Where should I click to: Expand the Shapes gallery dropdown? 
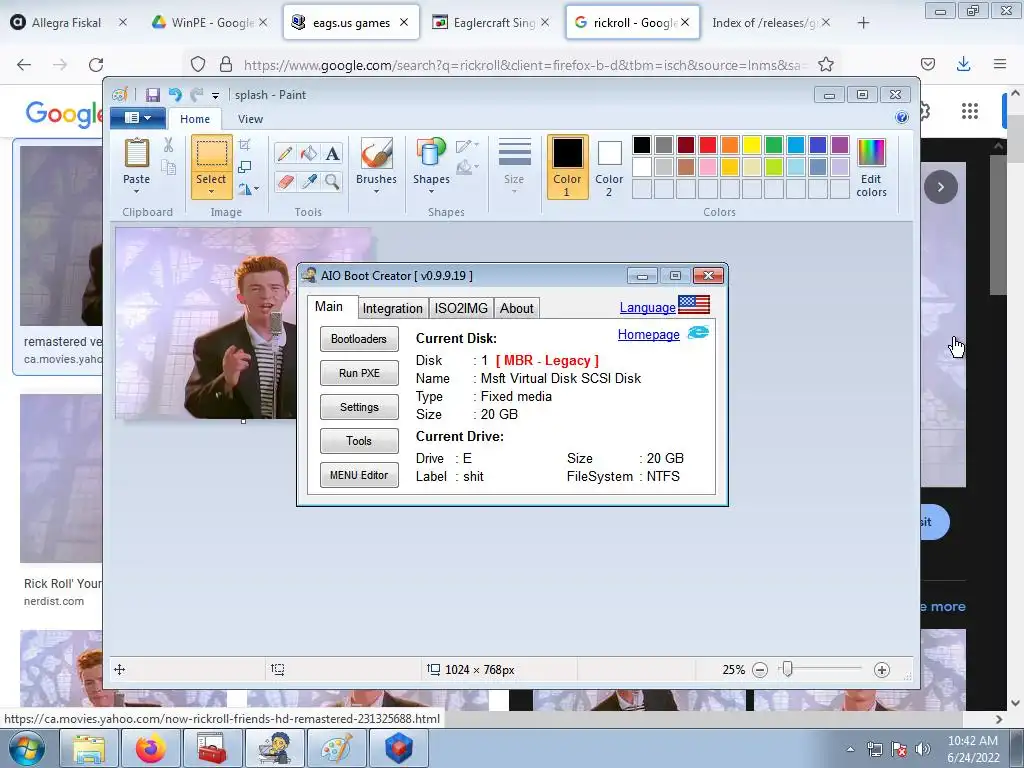431,192
